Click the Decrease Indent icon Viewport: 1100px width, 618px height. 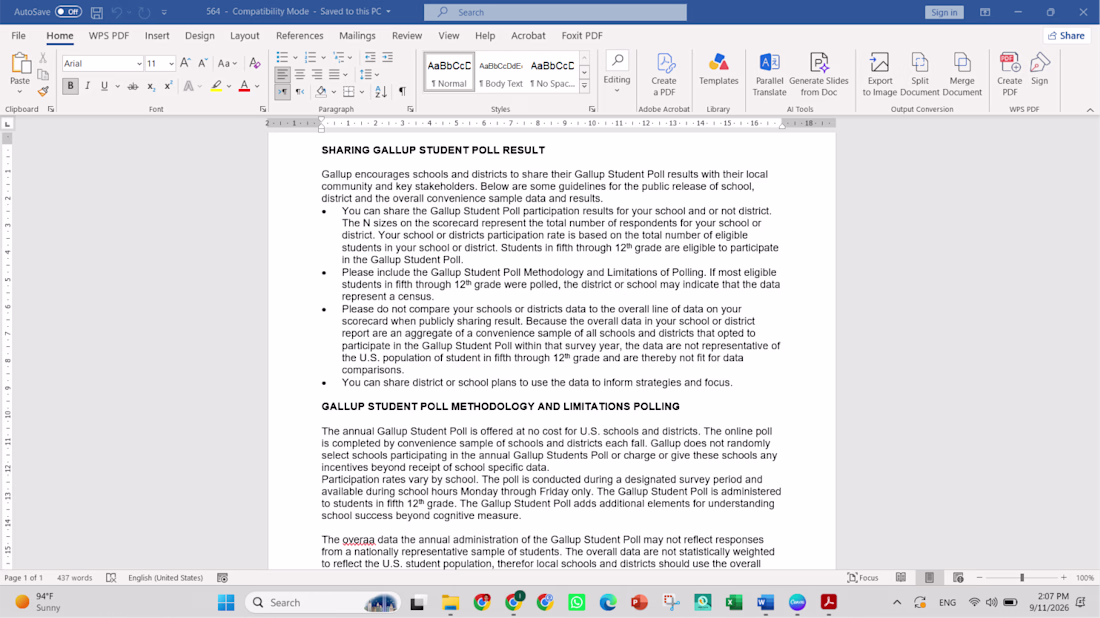pos(370,58)
